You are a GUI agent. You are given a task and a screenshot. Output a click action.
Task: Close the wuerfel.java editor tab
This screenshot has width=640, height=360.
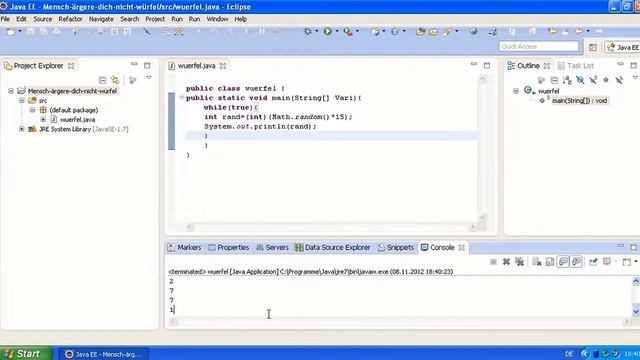[223, 66]
